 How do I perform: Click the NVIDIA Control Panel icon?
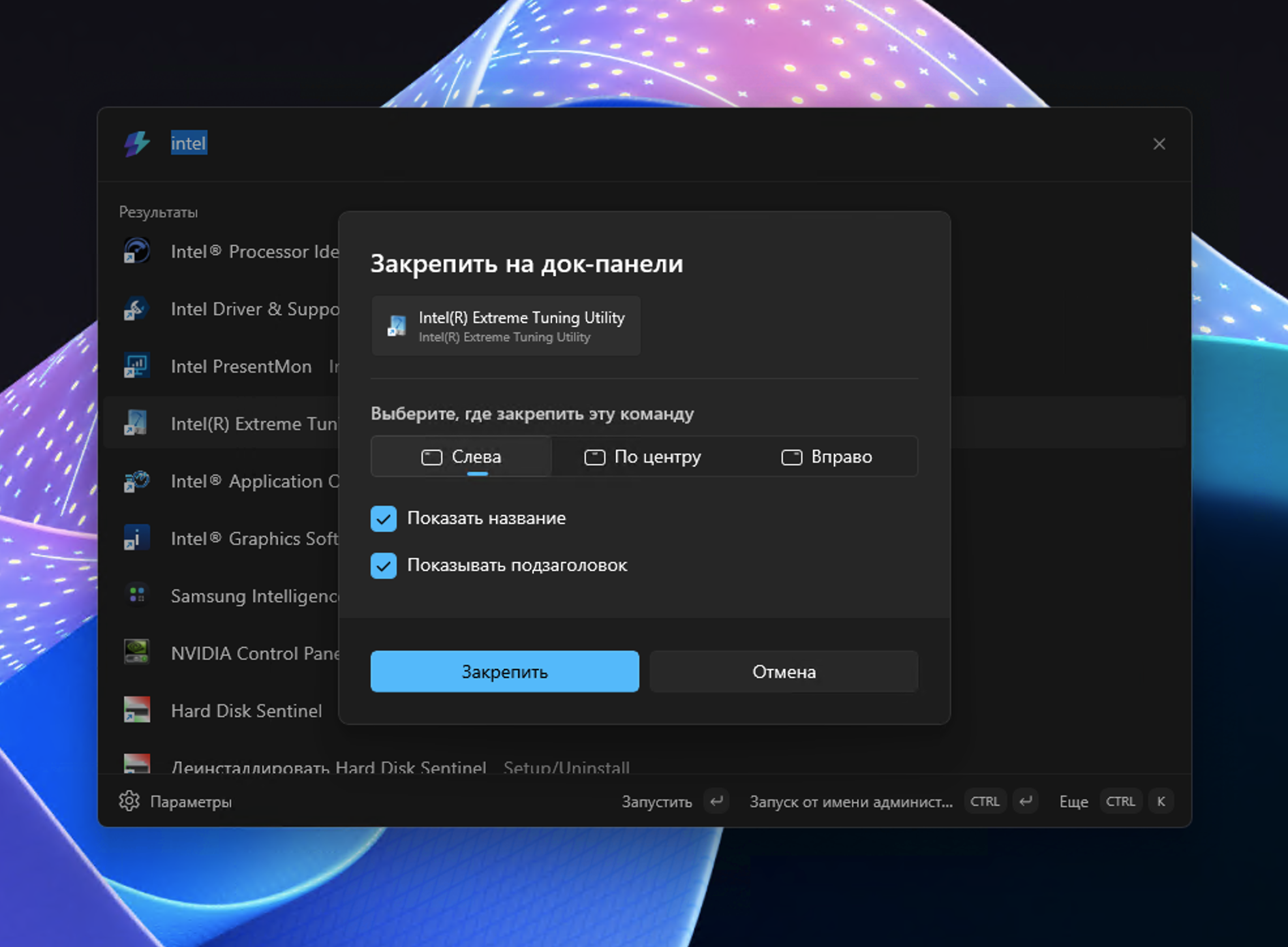137,653
